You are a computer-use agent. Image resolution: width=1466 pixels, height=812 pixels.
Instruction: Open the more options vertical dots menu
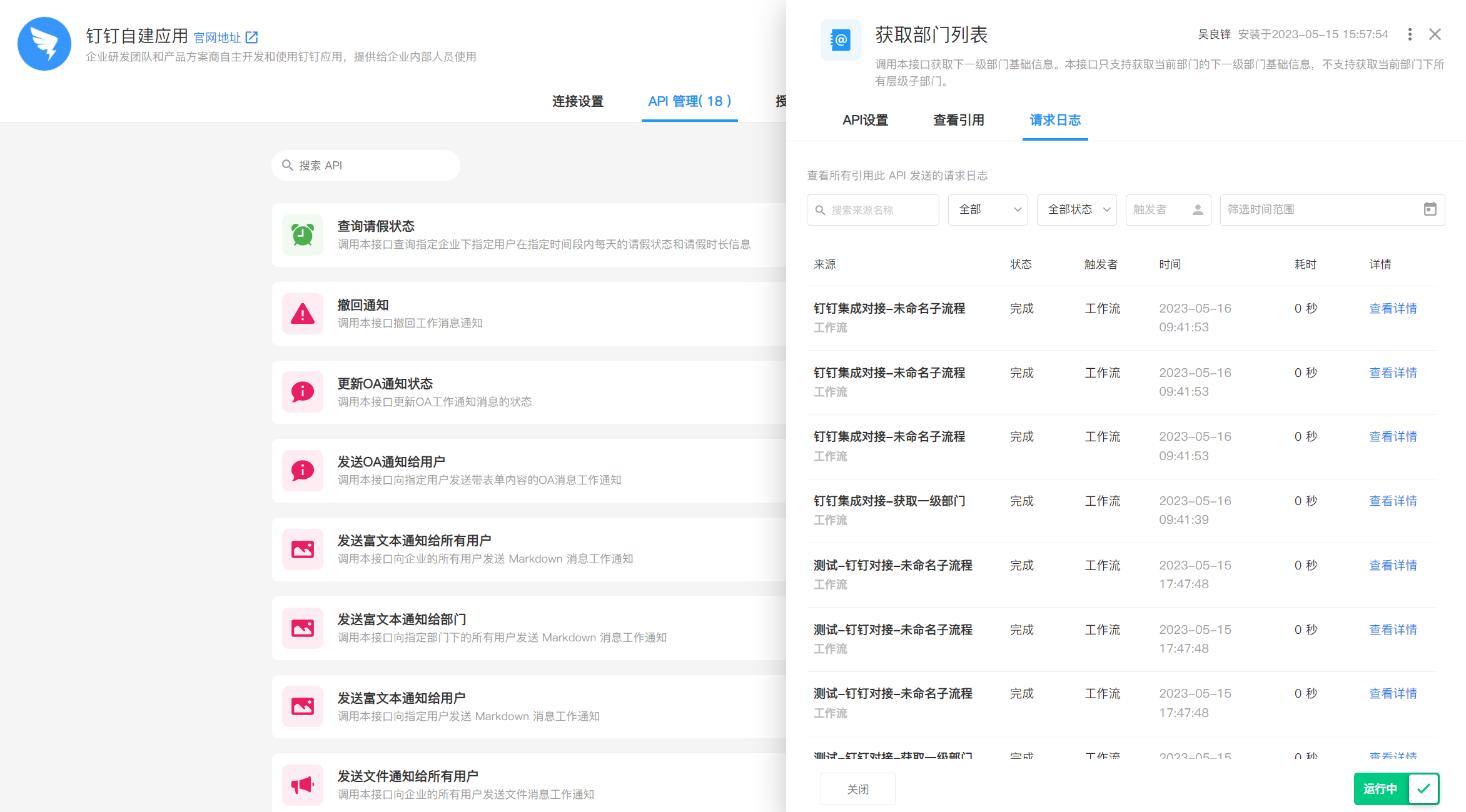pos(1410,34)
